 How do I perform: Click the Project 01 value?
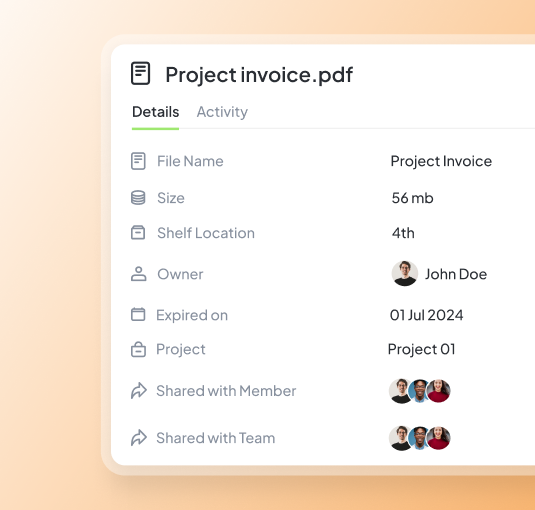422,349
